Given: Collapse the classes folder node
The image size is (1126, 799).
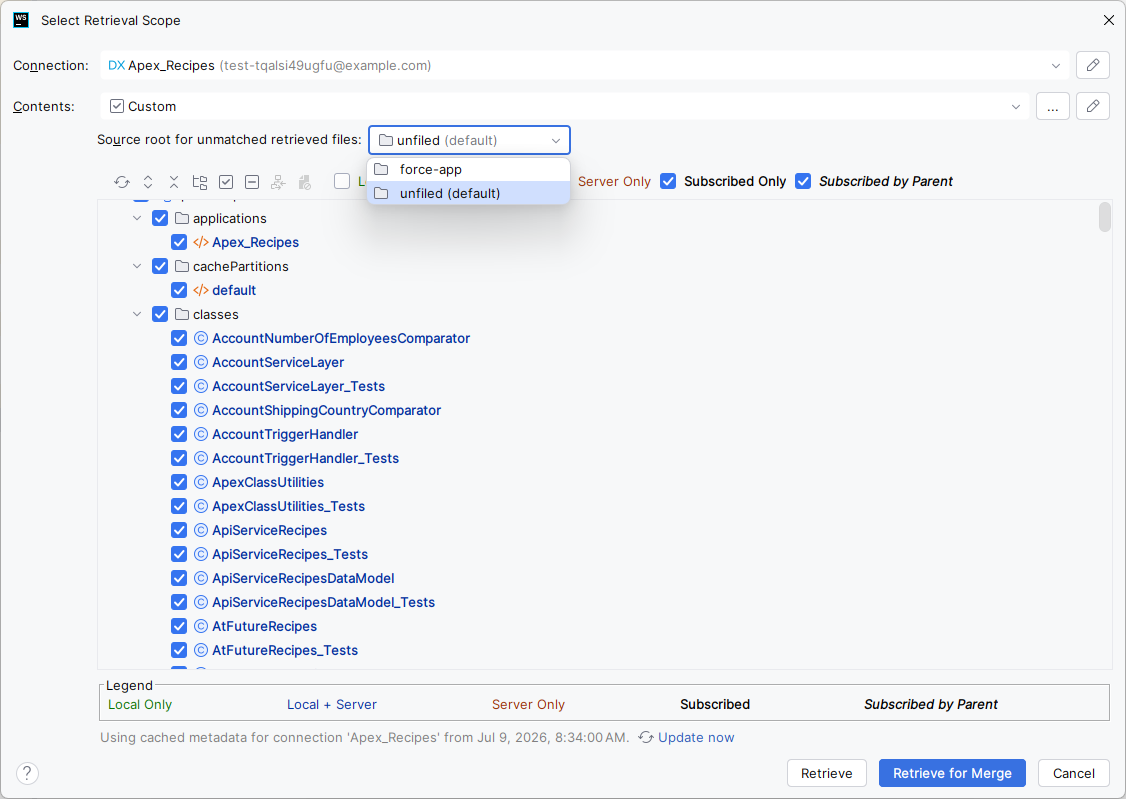Looking at the screenshot, I should pos(137,314).
